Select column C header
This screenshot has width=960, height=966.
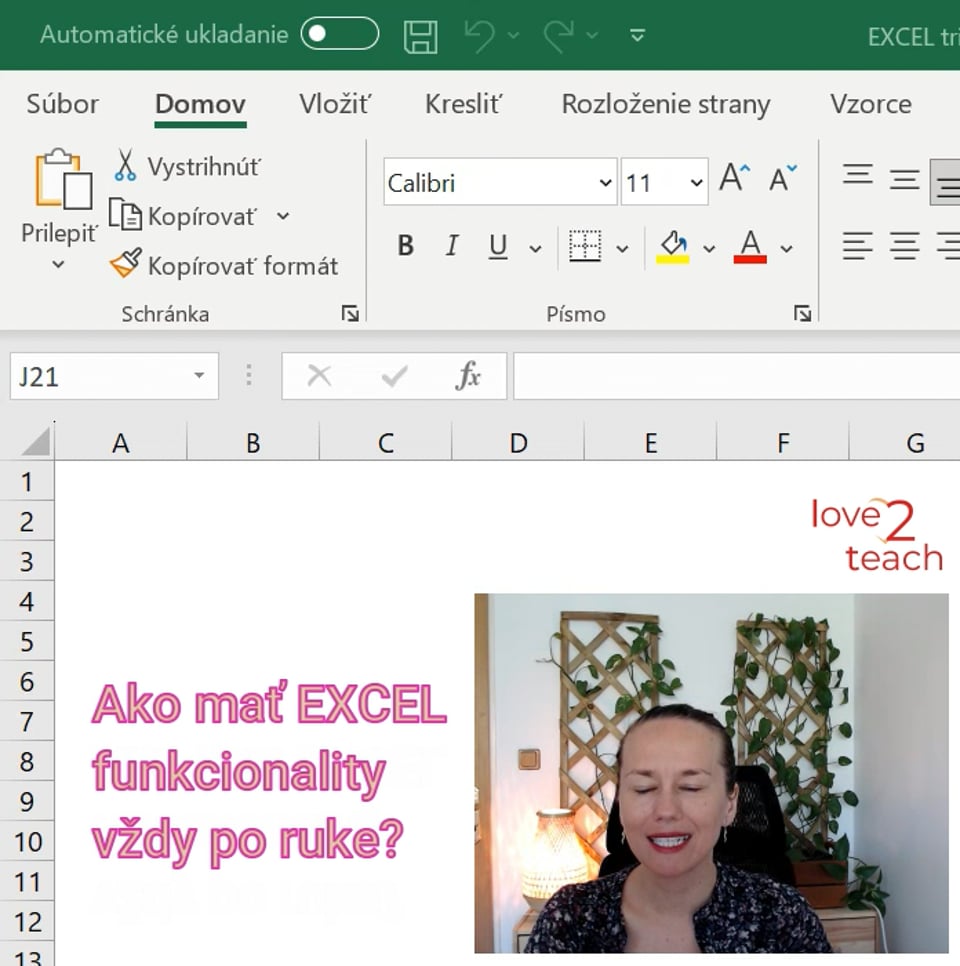tap(386, 442)
